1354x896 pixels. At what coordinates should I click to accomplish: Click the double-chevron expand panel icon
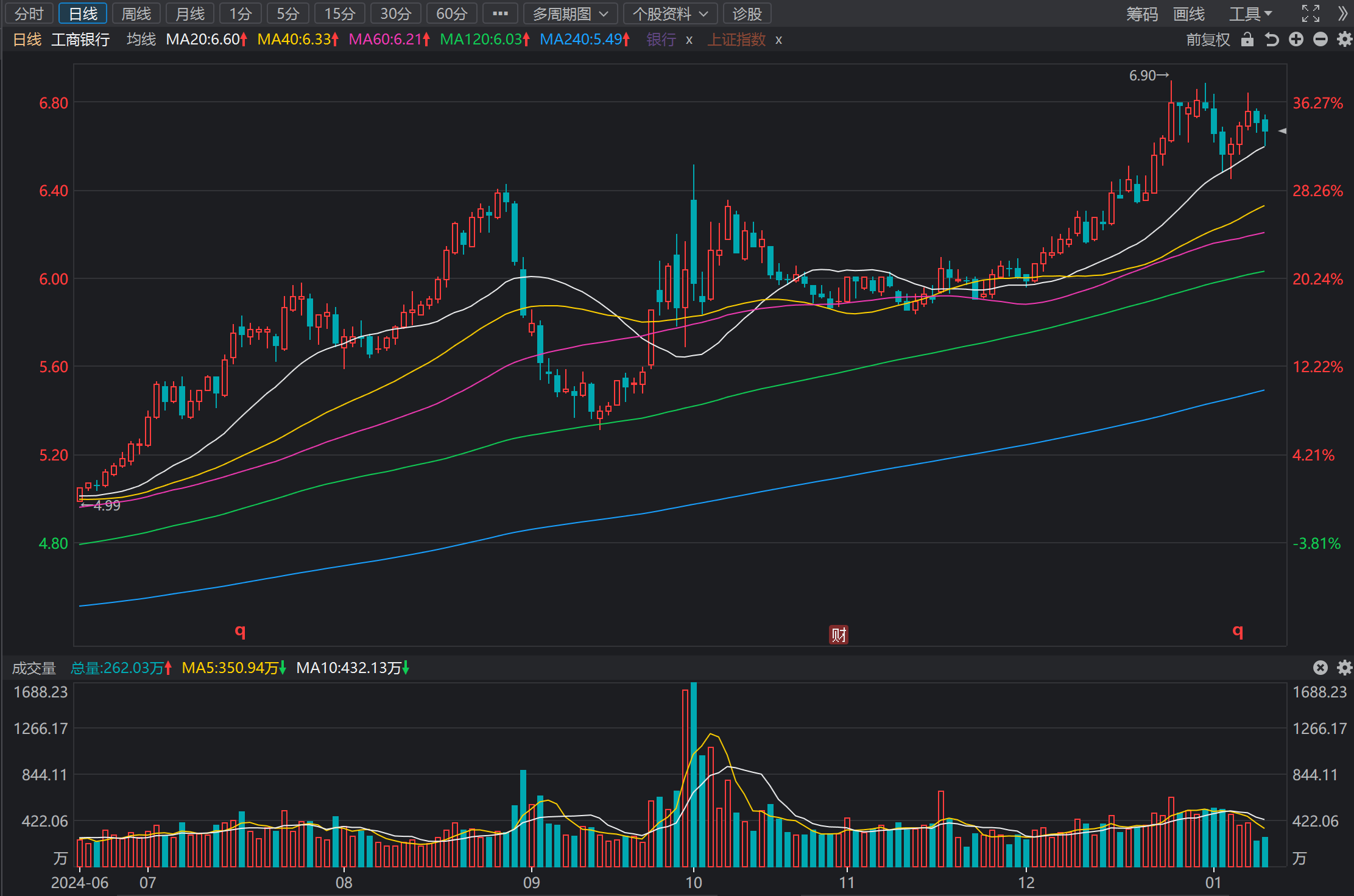(1343, 13)
